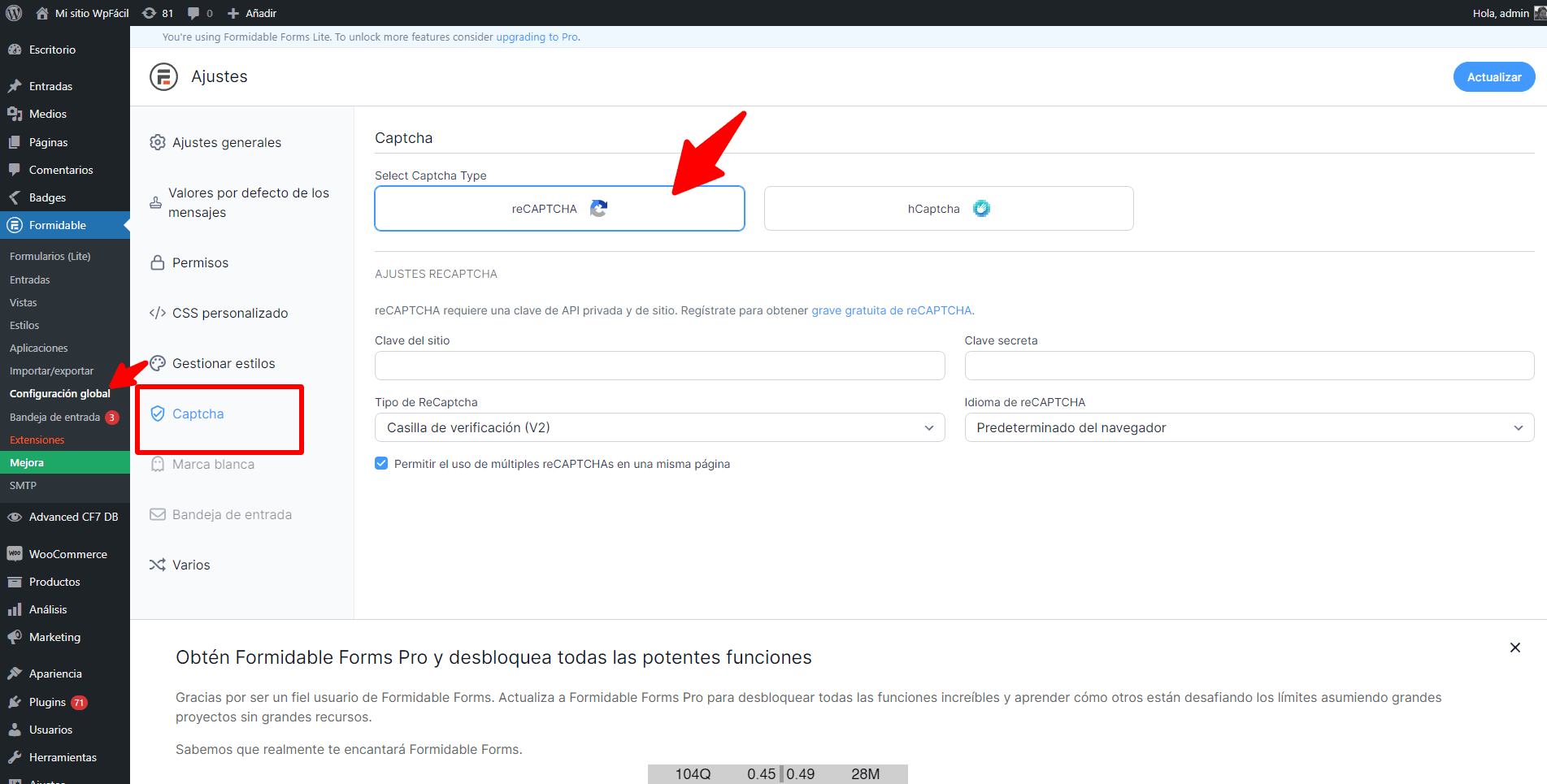Open the Aplicaciones submenu item
Viewport: 1547px width, 784px height.
[39, 348]
